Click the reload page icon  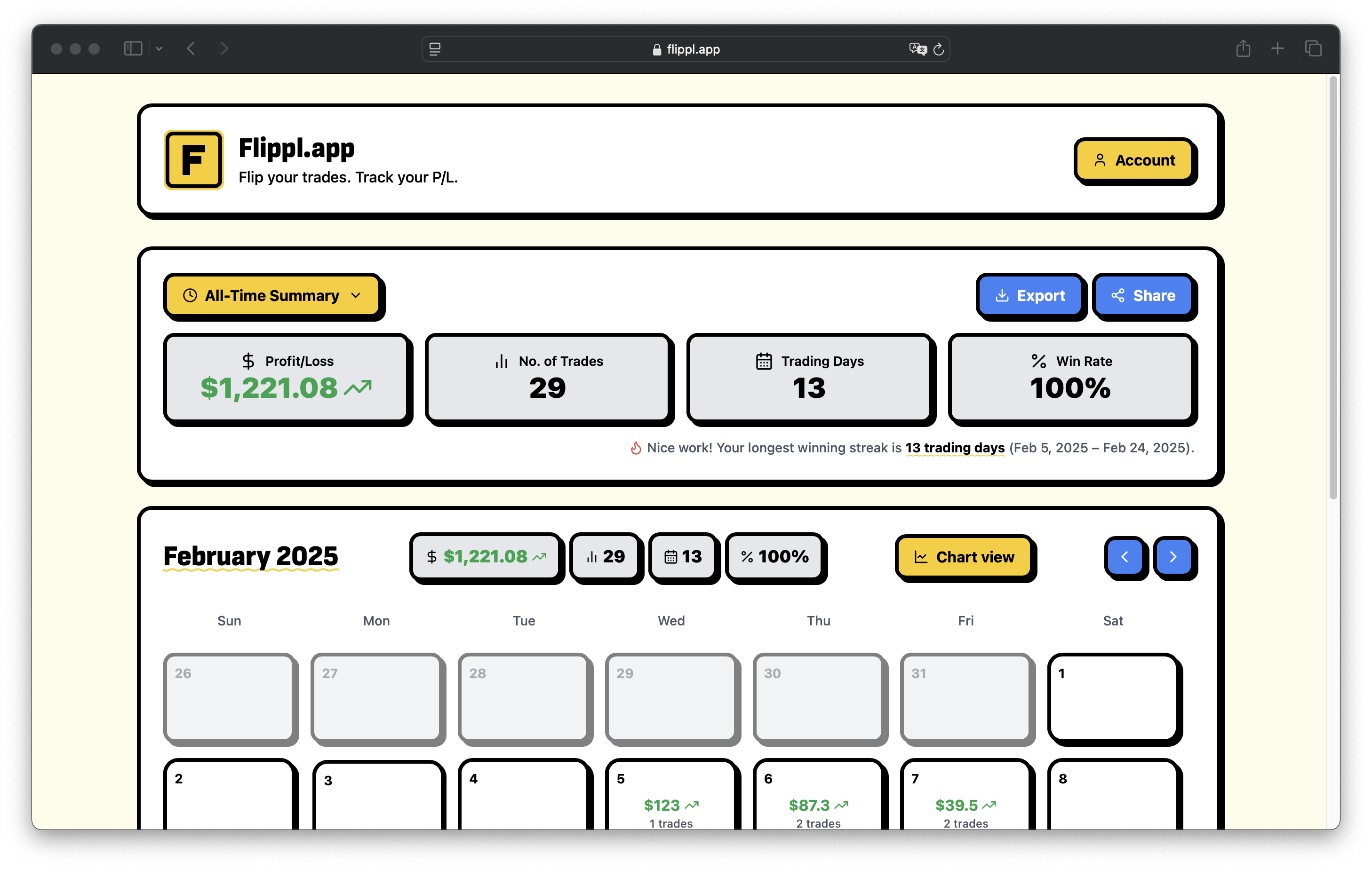(940, 49)
